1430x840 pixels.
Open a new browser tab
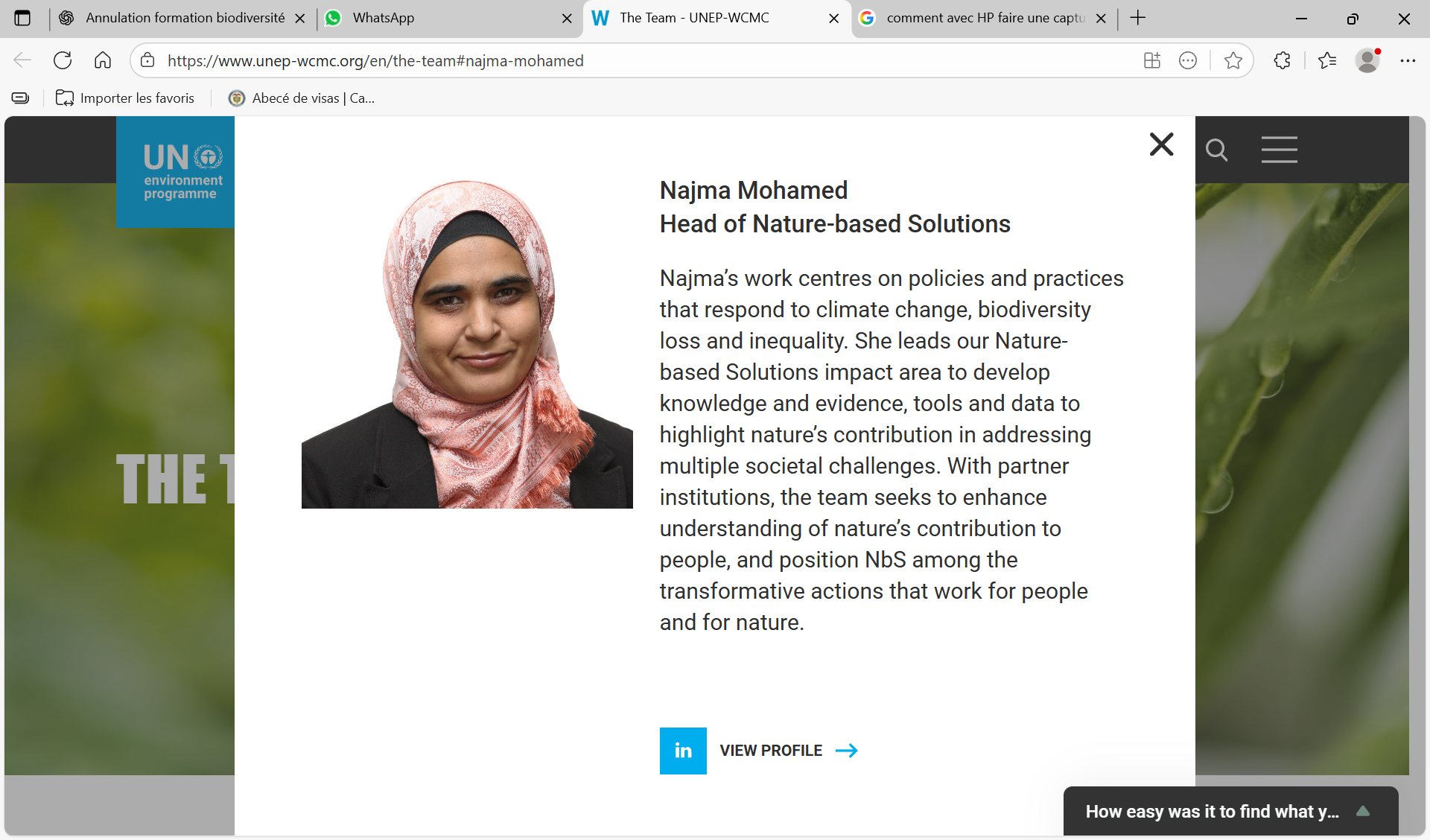tap(1138, 18)
